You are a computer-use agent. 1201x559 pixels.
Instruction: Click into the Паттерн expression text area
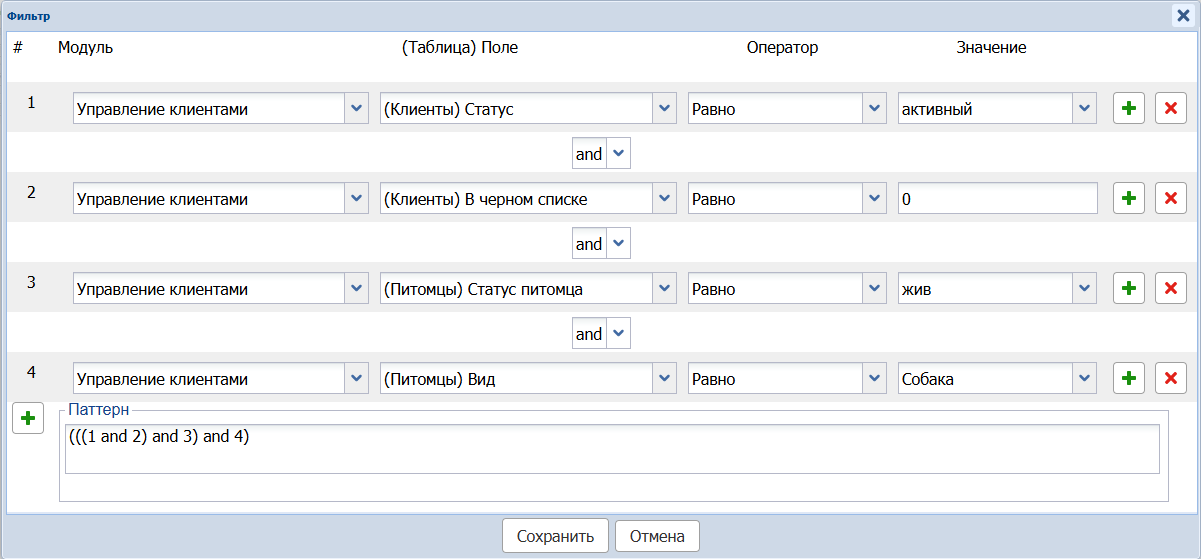612,449
